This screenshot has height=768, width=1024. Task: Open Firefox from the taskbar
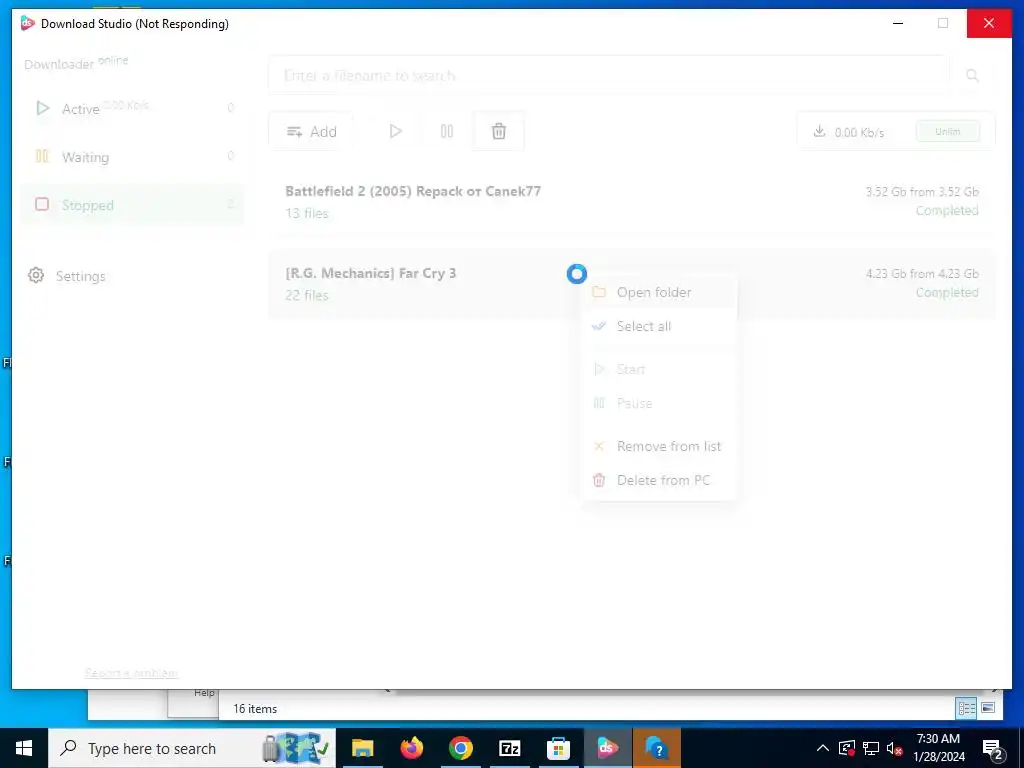pyautogui.click(x=411, y=748)
